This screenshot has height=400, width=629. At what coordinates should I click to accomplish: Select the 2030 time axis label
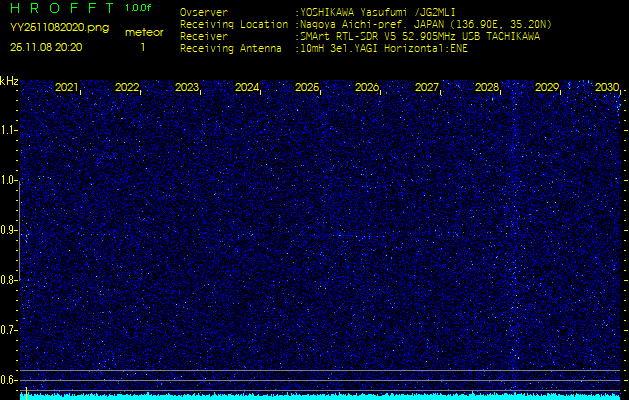(607, 88)
